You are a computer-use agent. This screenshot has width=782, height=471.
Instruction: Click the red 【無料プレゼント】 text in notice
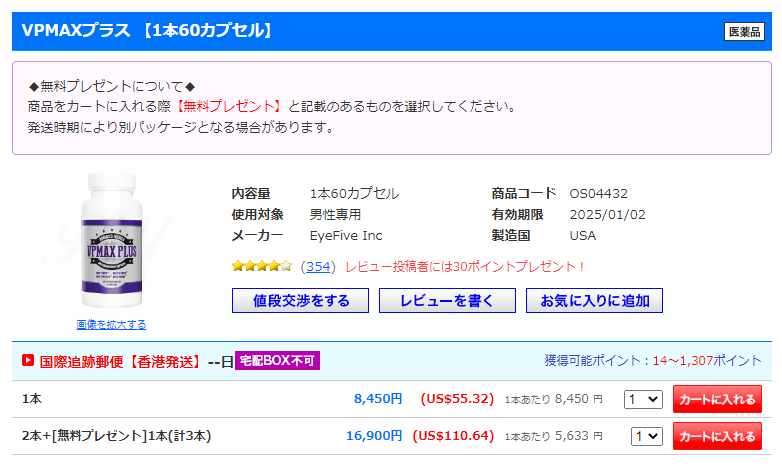tap(229, 107)
